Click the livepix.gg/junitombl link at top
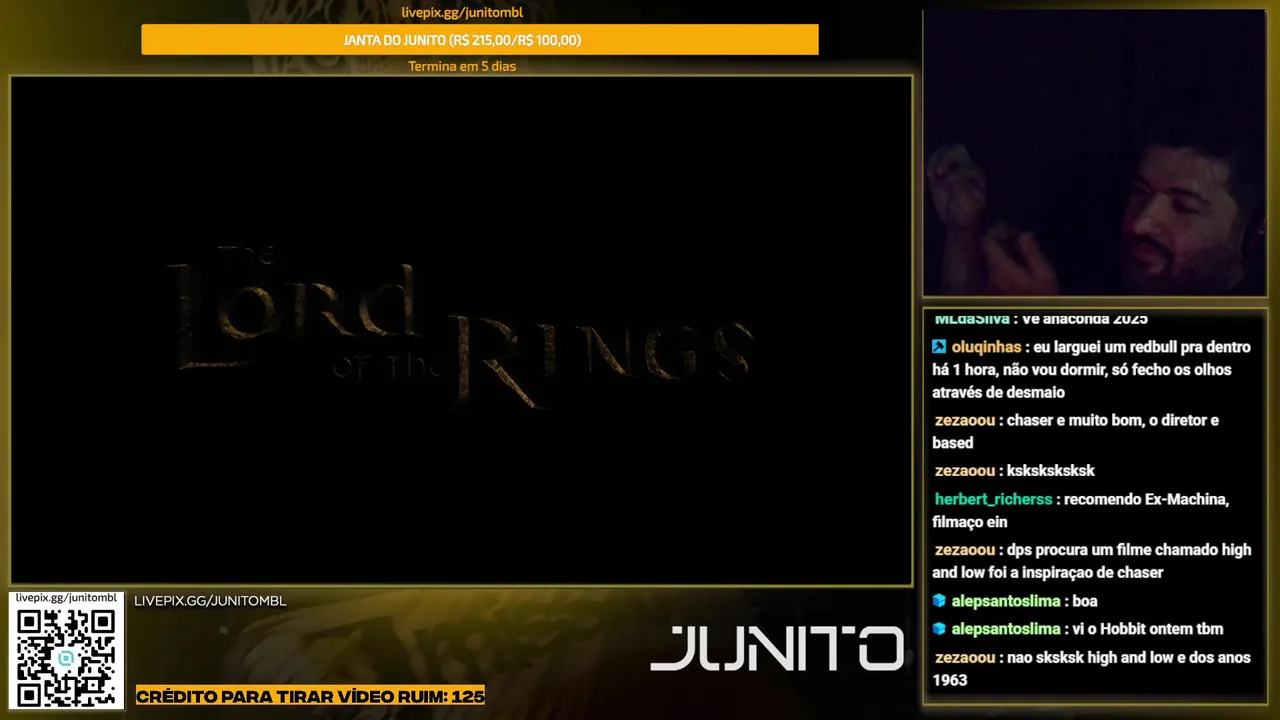The image size is (1280, 720). (462, 13)
